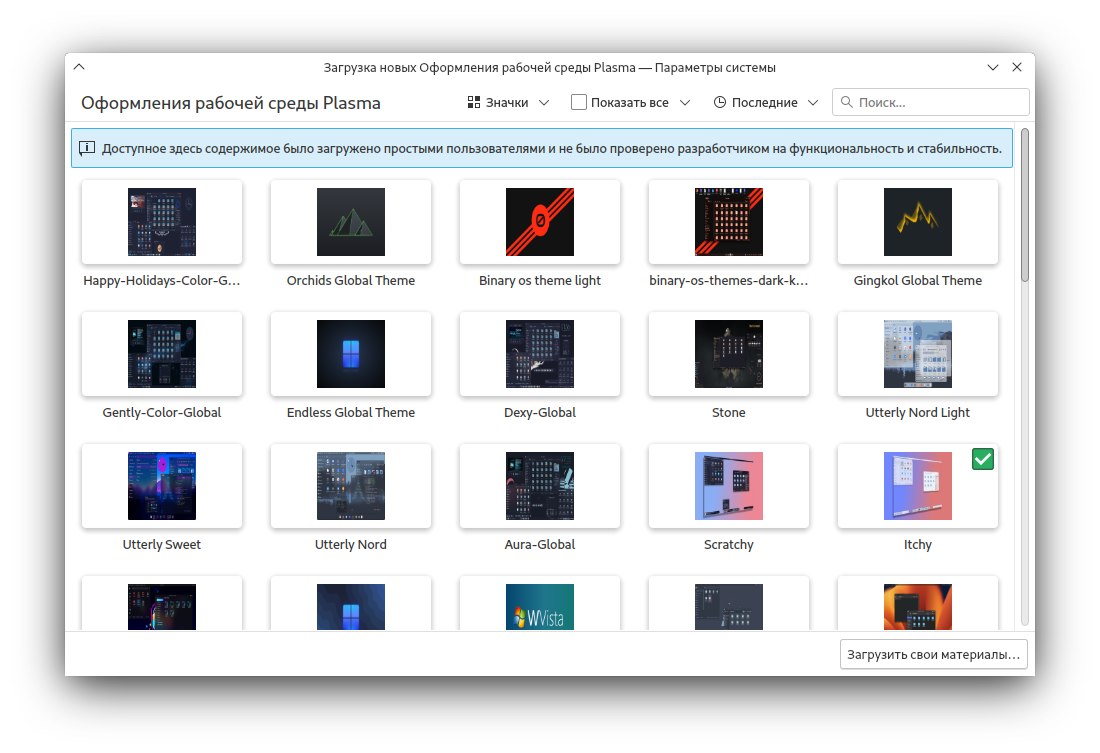Open the Последние sort order dropdown arrow

(x=813, y=102)
